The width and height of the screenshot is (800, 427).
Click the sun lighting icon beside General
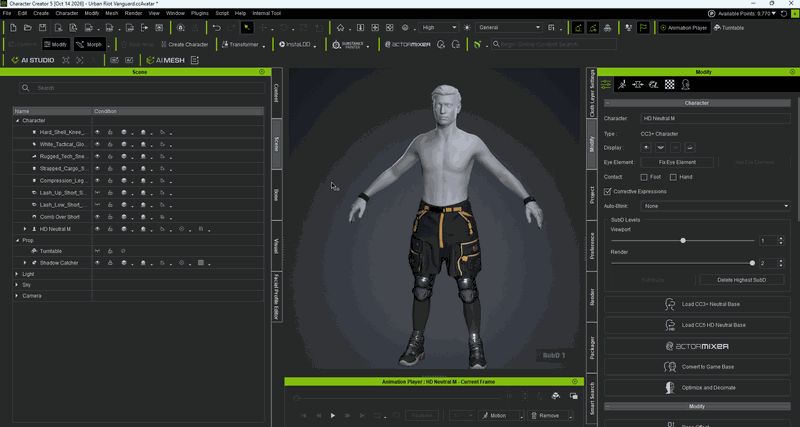tap(466, 28)
